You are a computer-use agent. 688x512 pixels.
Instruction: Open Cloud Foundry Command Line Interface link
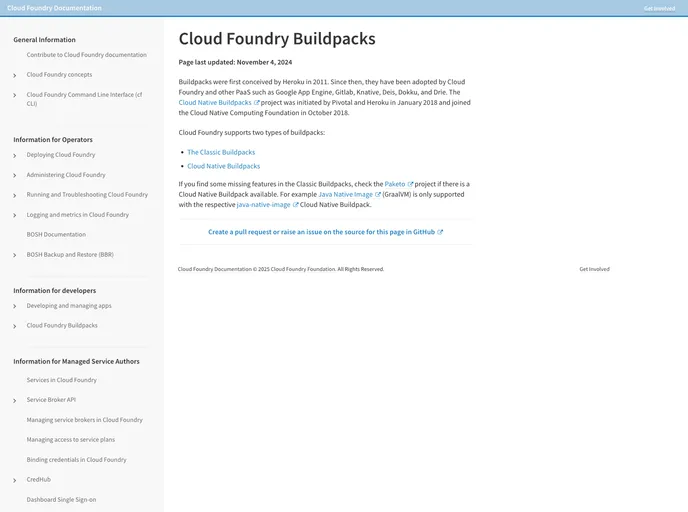pyautogui.click(x=84, y=99)
